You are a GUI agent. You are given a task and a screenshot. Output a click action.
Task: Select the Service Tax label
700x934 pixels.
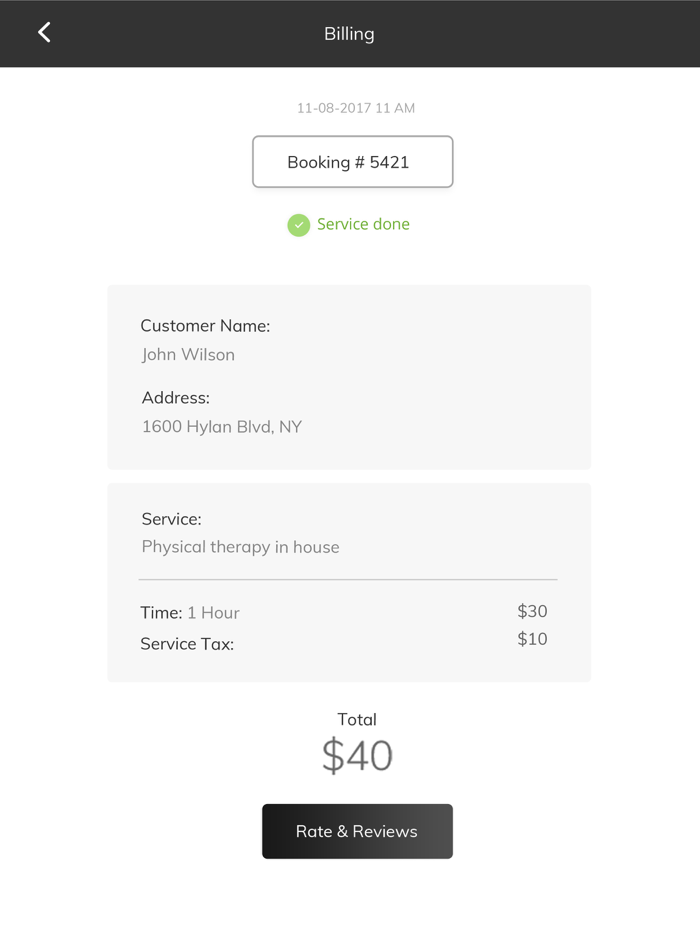(x=187, y=644)
